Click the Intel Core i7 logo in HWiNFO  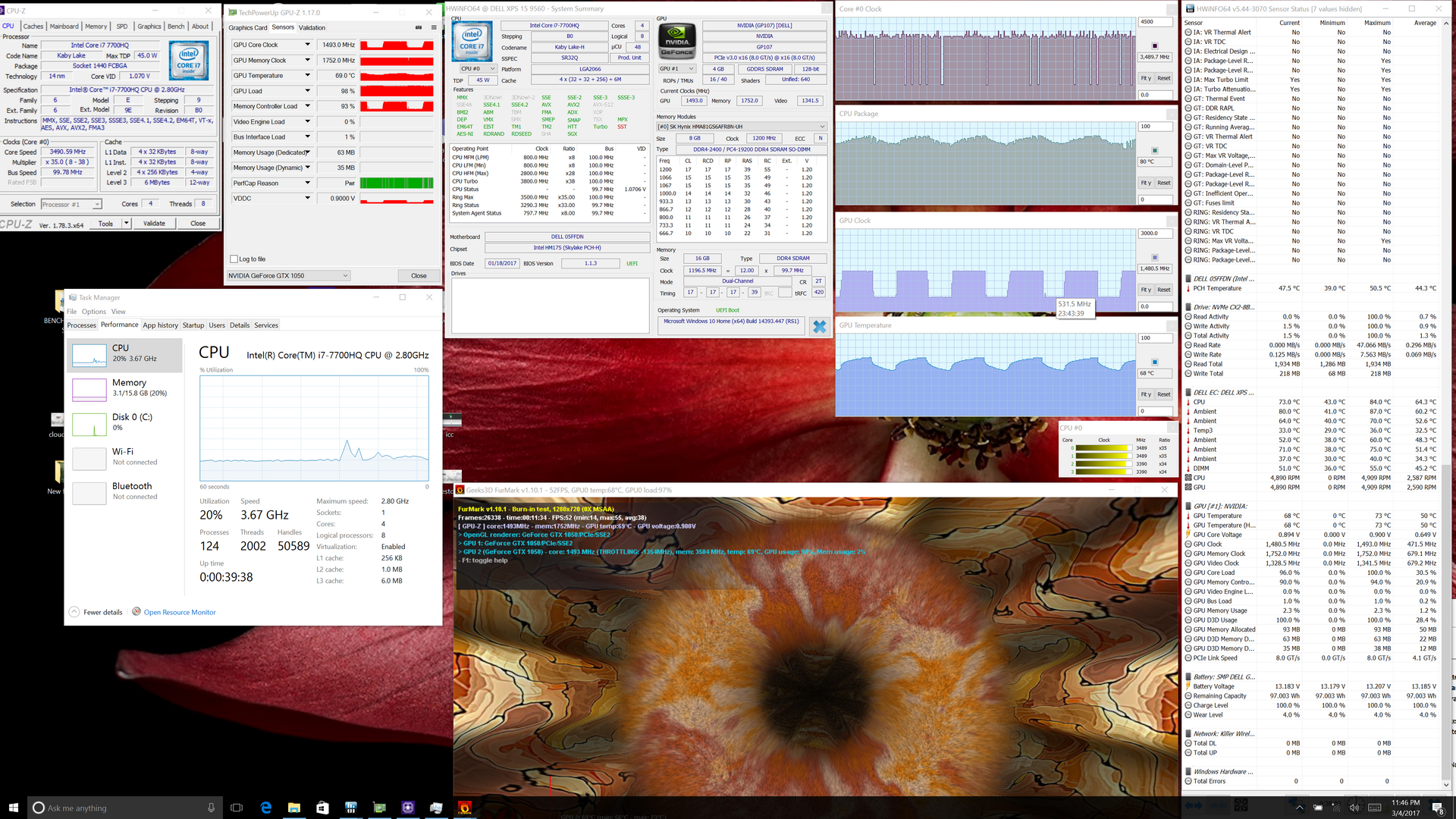point(472,40)
